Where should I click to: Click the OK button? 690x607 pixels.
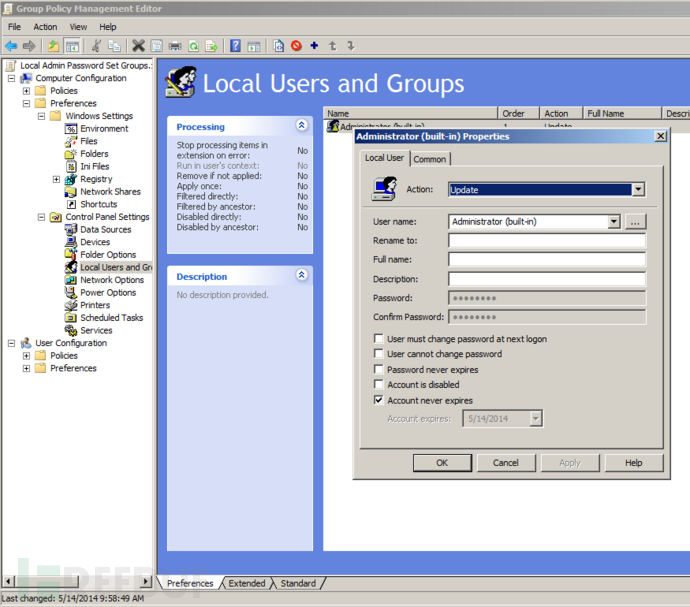(442, 463)
